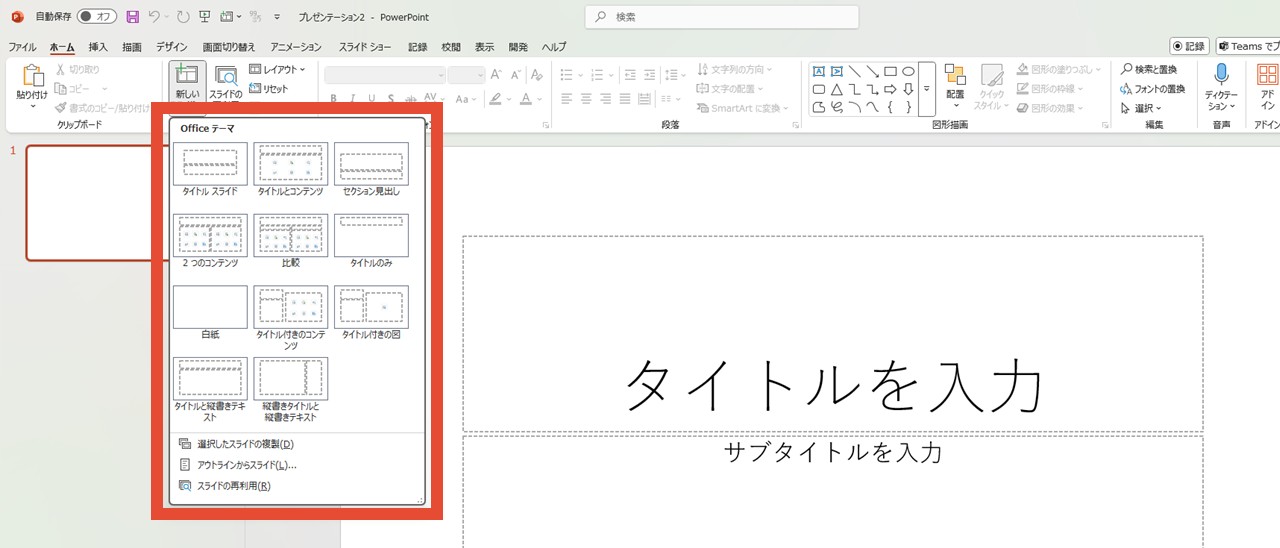The width and height of the screenshot is (1280, 548).
Task: Choose the タイトルとコンテンツ layout
Action: [x=290, y=169]
